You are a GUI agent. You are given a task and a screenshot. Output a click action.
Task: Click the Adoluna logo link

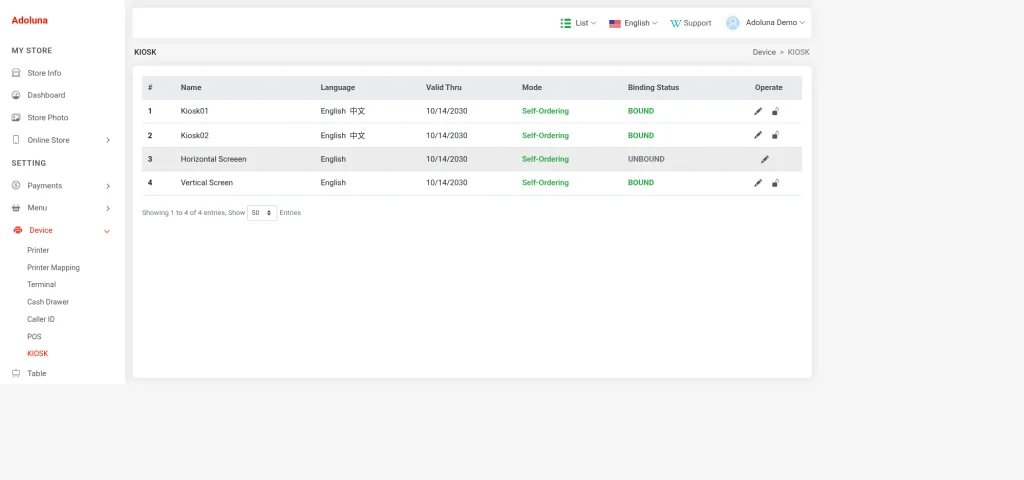[x=29, y=20]
